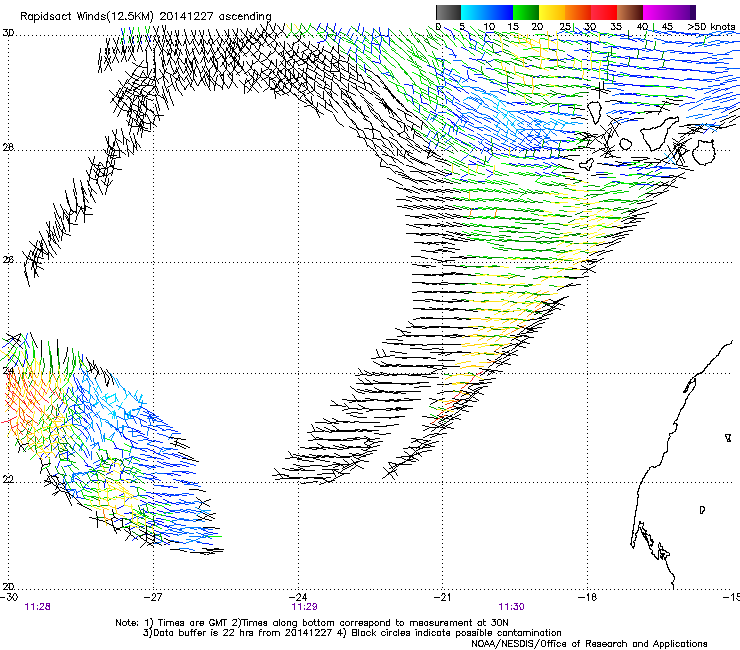Click the magenta 40-45 knots legend swatch
The width and height of the screenshot is (740, 650).
pos(656,12)
